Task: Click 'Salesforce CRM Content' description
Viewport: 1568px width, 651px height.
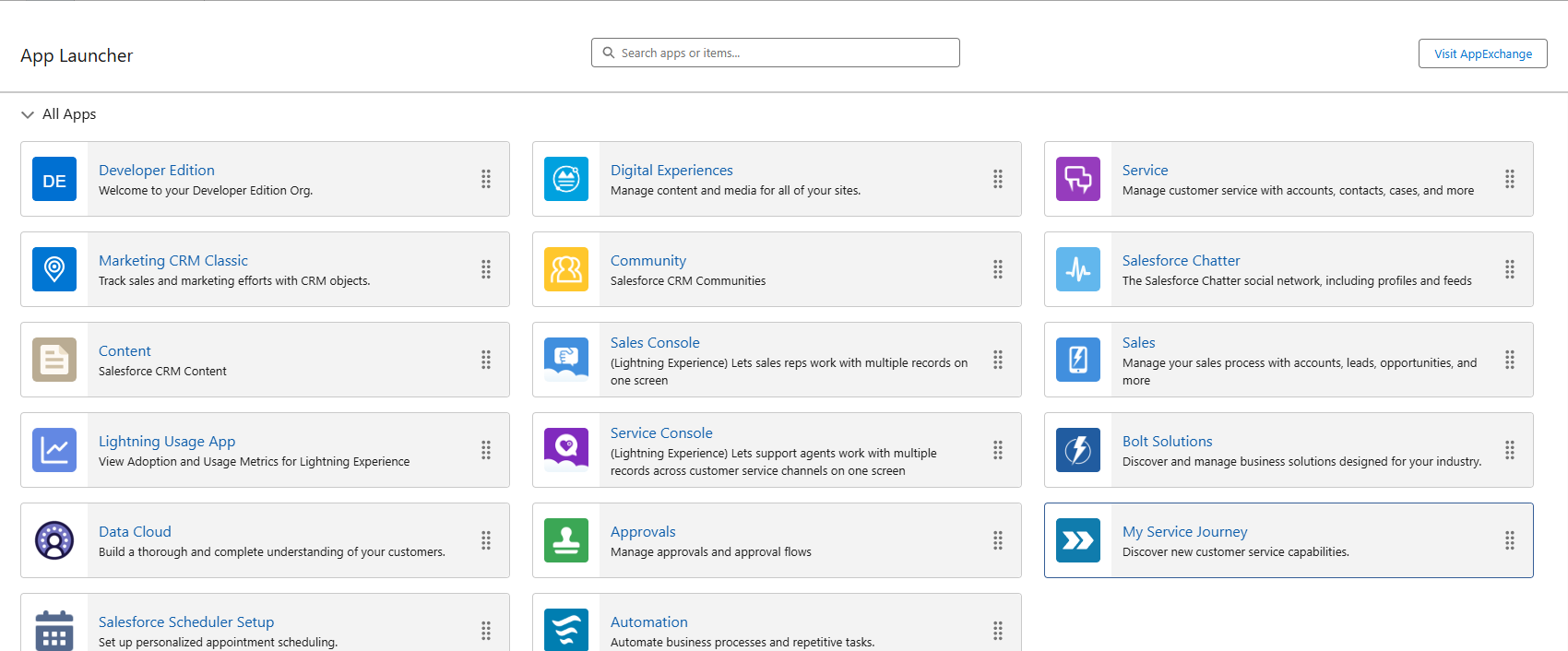Action: pos(162,372)
